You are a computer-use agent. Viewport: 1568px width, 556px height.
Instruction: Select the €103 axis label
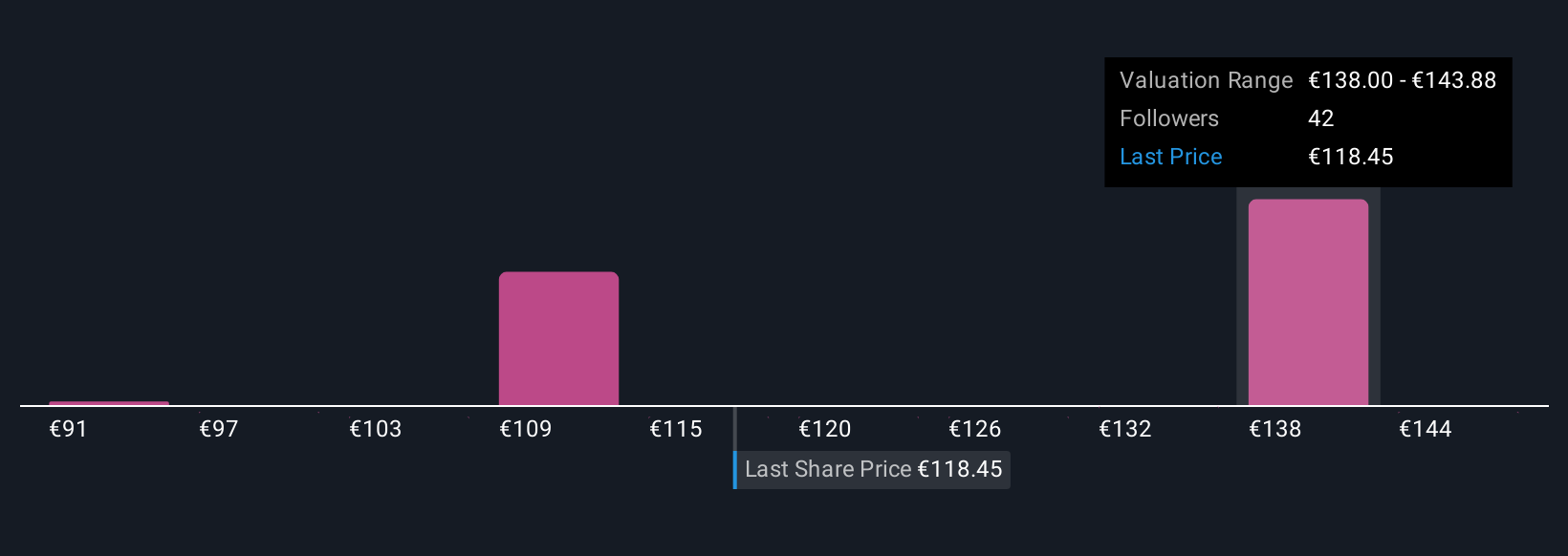(x=376, y=429)
